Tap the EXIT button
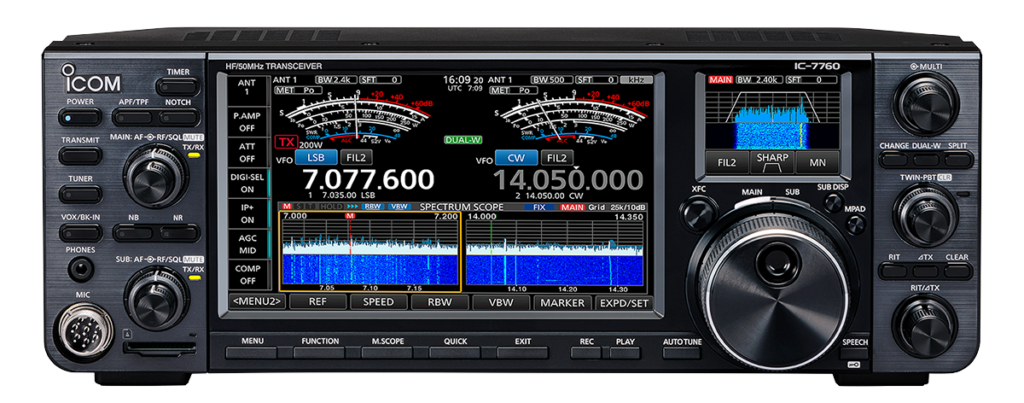This screenshot has width=1024, height=403. 522,353
